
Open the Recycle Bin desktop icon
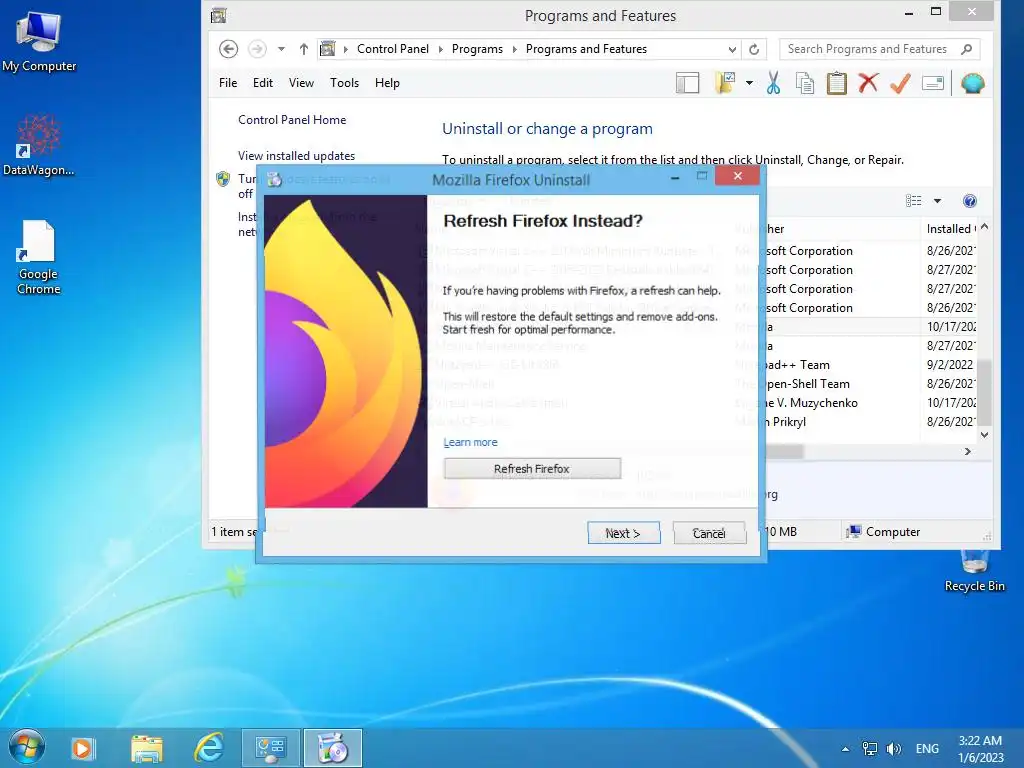[974, 571]
